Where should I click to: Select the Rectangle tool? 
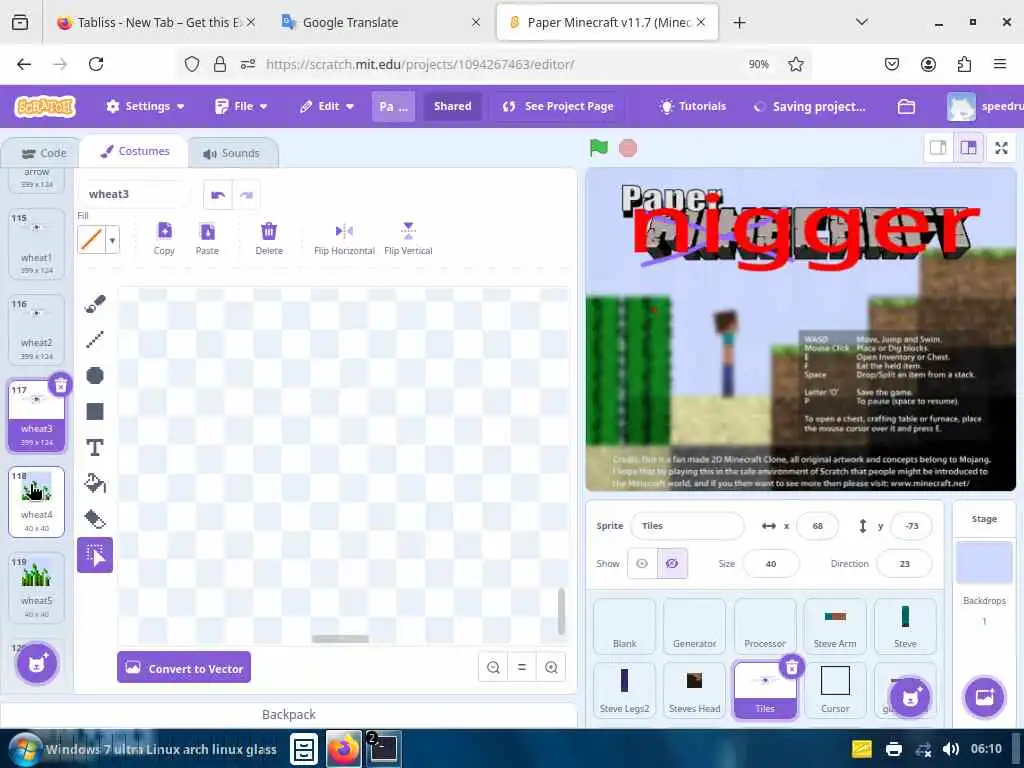click(95, 411)
